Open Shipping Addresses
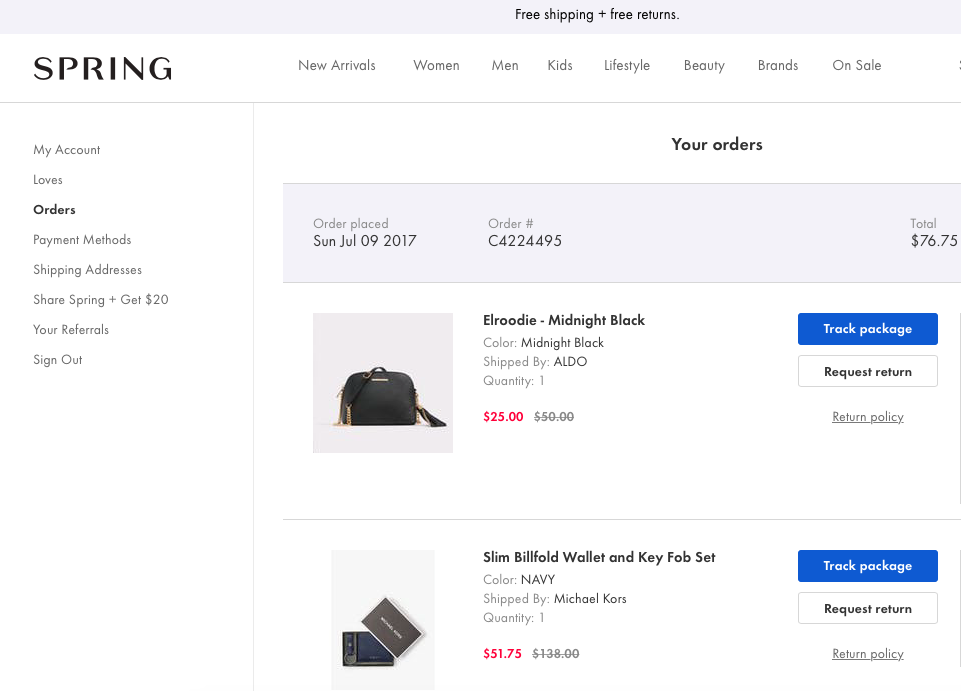The height and width of the screenshot is (691, 961). [87, 270]
